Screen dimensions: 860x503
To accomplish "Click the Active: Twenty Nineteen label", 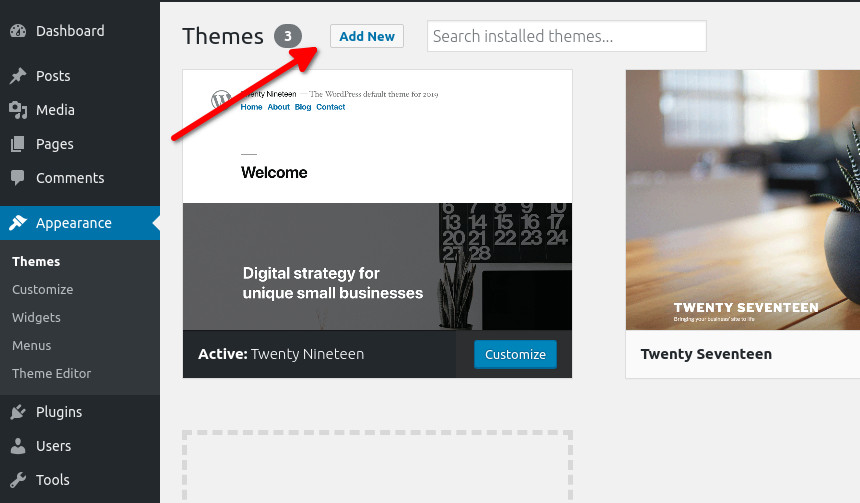I will tap(281, 354).
